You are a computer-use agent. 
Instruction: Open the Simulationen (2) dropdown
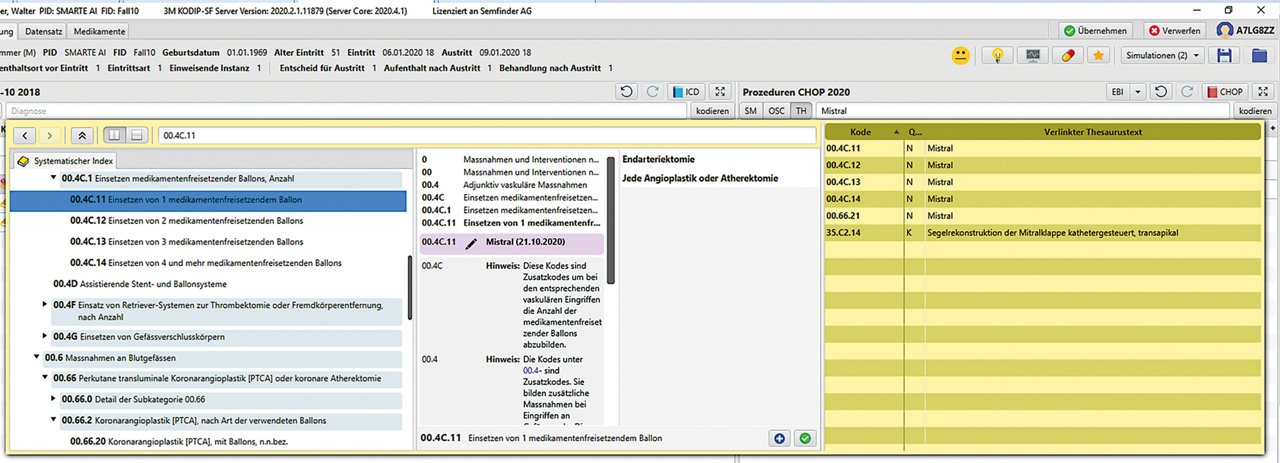click(x=1161, y=56)
